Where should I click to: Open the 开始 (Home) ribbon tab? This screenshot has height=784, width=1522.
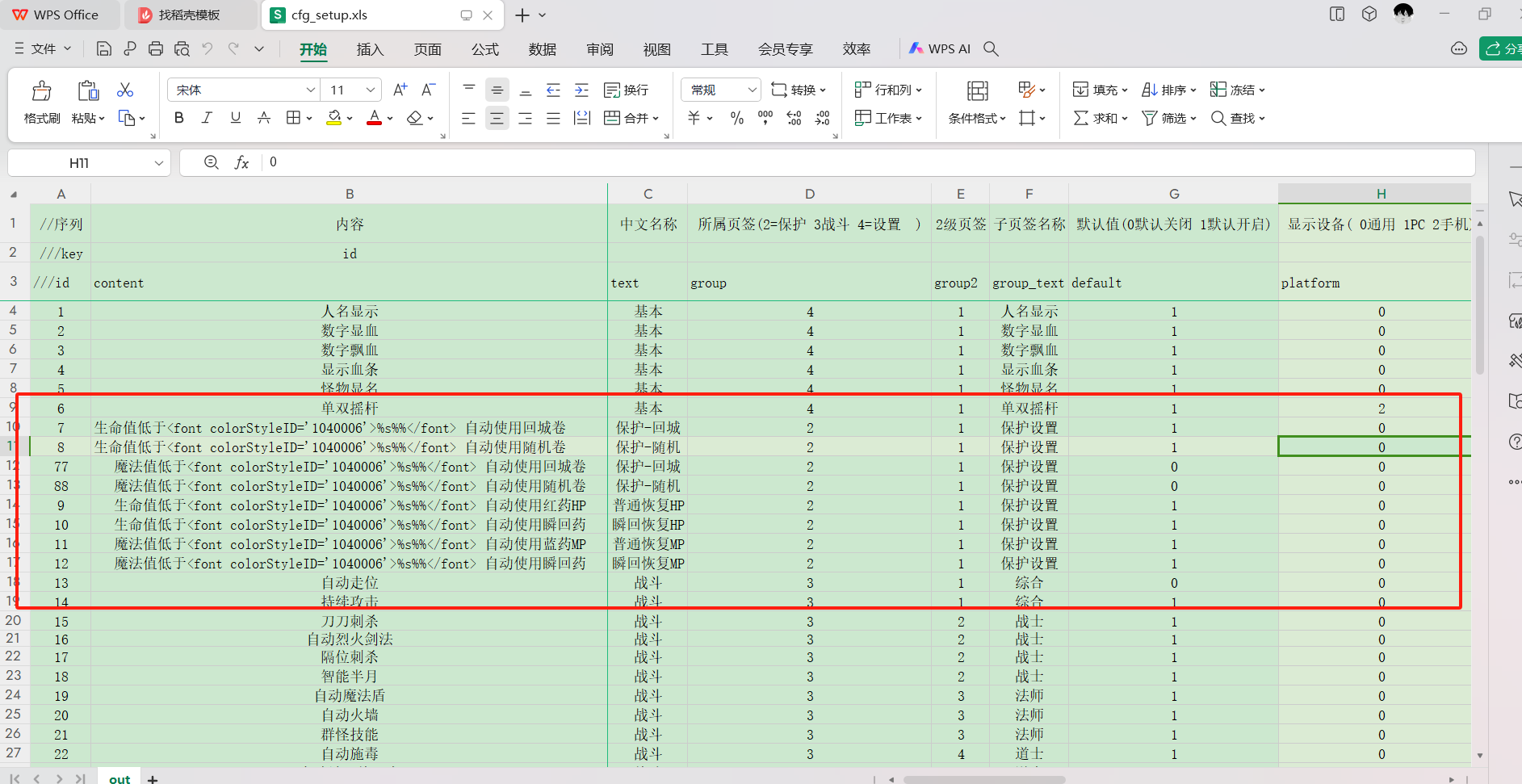(313, 49)
